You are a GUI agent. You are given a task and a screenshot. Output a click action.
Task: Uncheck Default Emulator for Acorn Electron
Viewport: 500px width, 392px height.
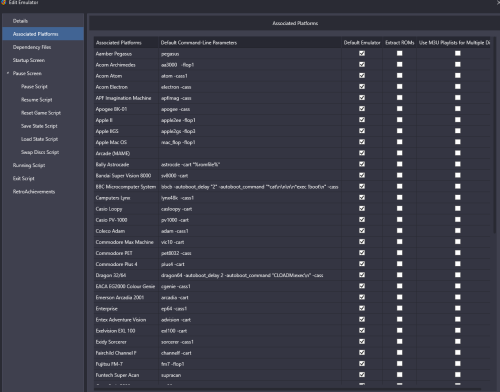coord(362,87)
